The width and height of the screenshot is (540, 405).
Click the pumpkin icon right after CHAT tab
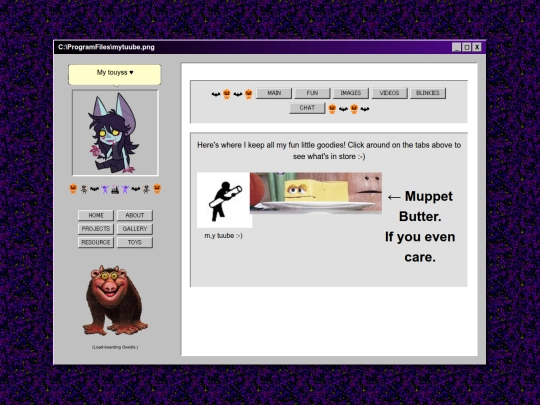(332, 109)
